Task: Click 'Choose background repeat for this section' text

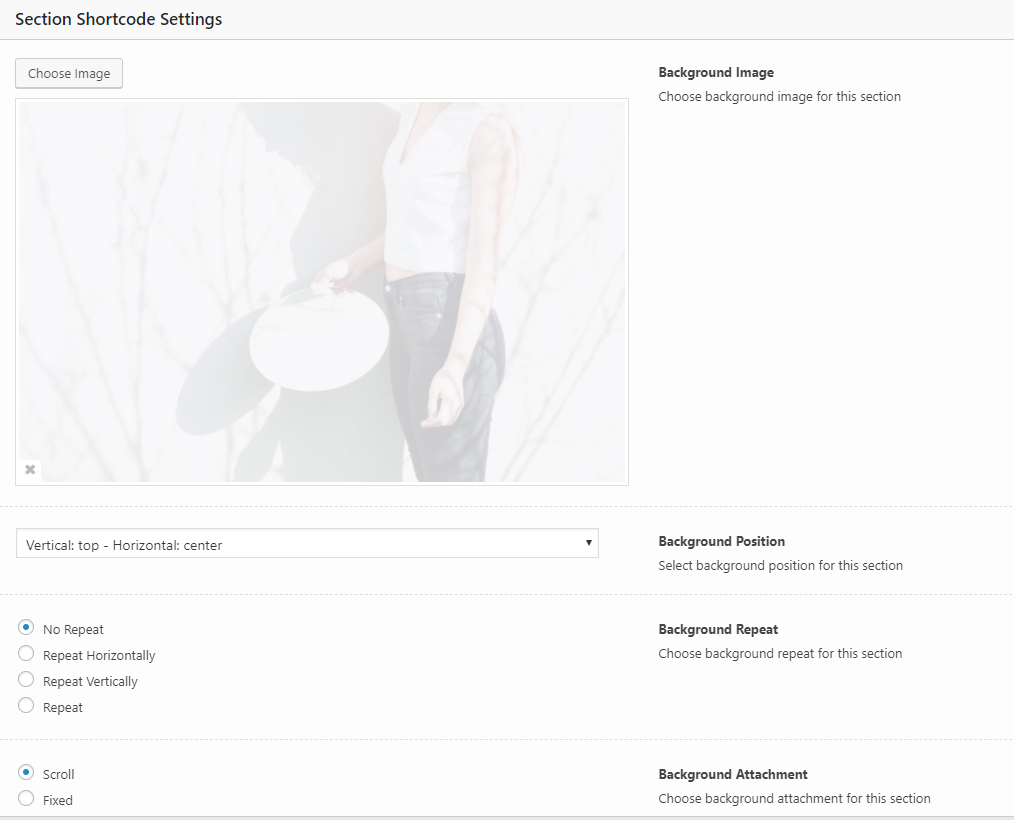Action: click(x=780, y=653)
